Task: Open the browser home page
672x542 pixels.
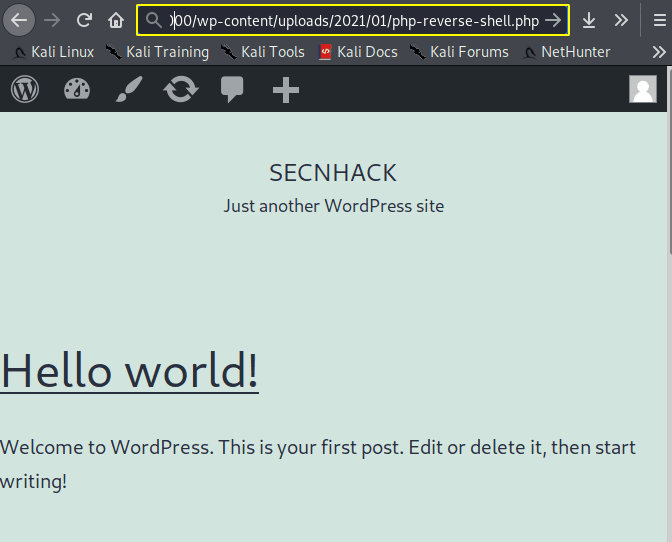Action: pyautogui.click(x=116, y=20)
